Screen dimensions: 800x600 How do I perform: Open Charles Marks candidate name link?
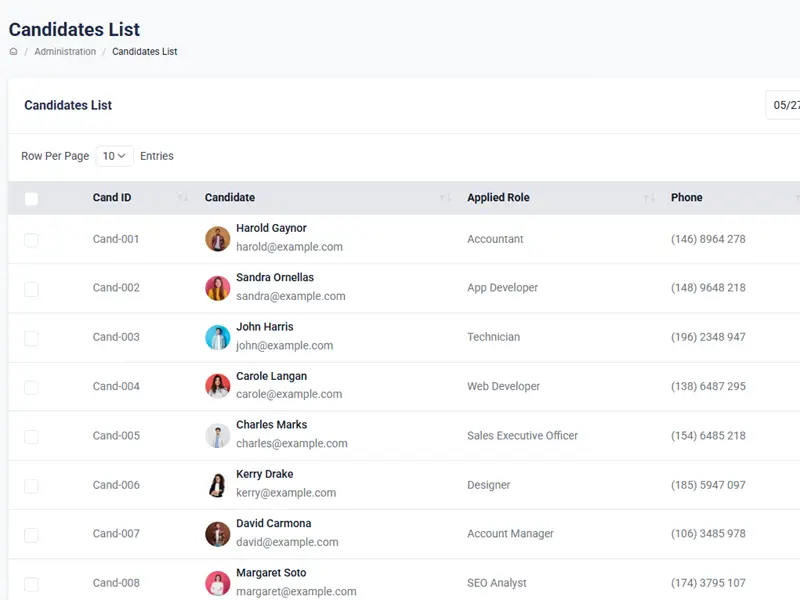271,425
